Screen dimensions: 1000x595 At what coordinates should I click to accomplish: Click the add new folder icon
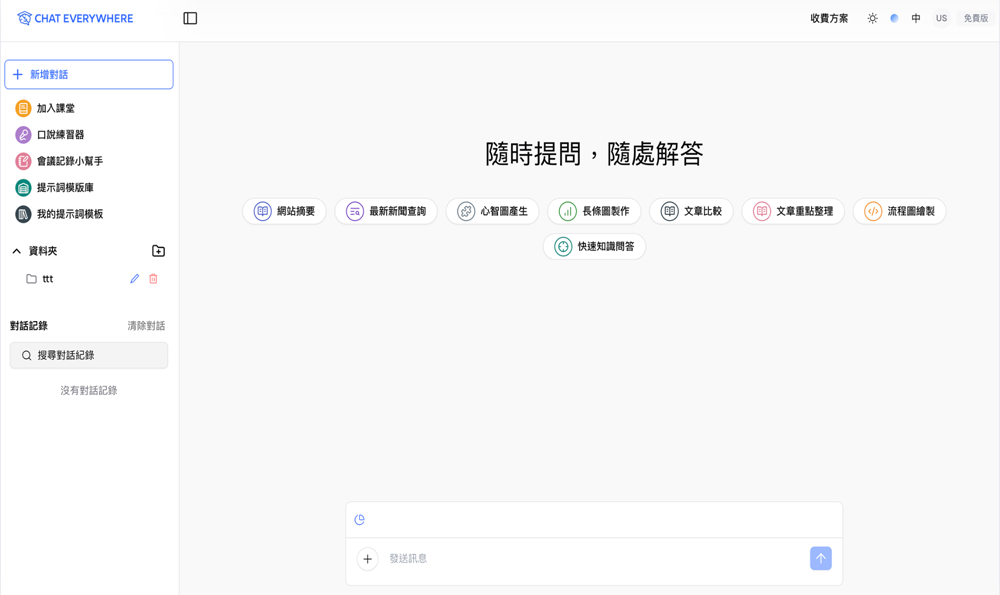158,251
